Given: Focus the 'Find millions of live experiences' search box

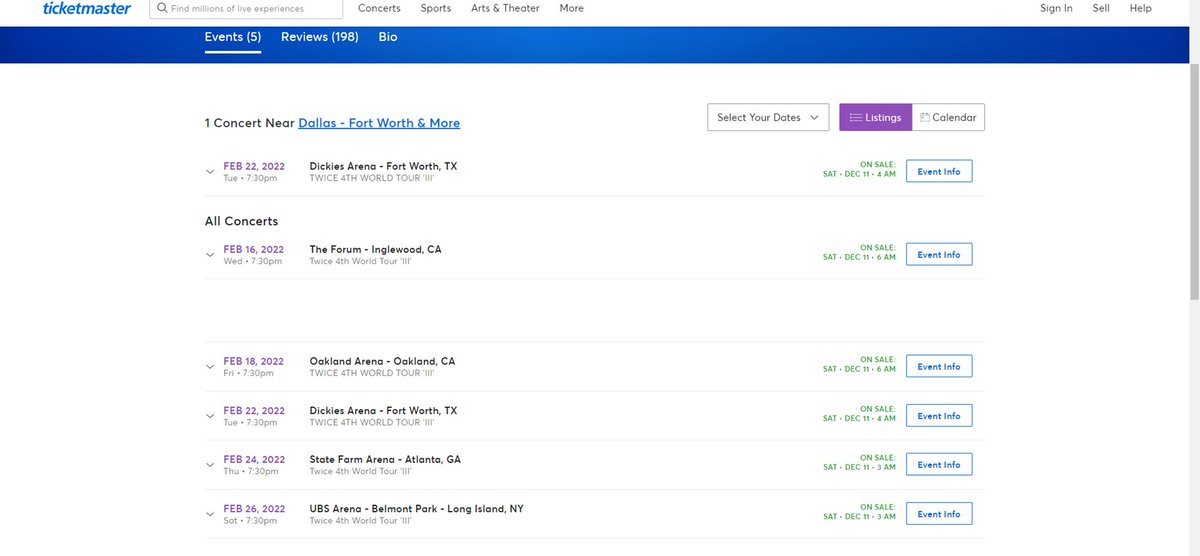Looking at the screenshot, I should (x=244, y=8).
